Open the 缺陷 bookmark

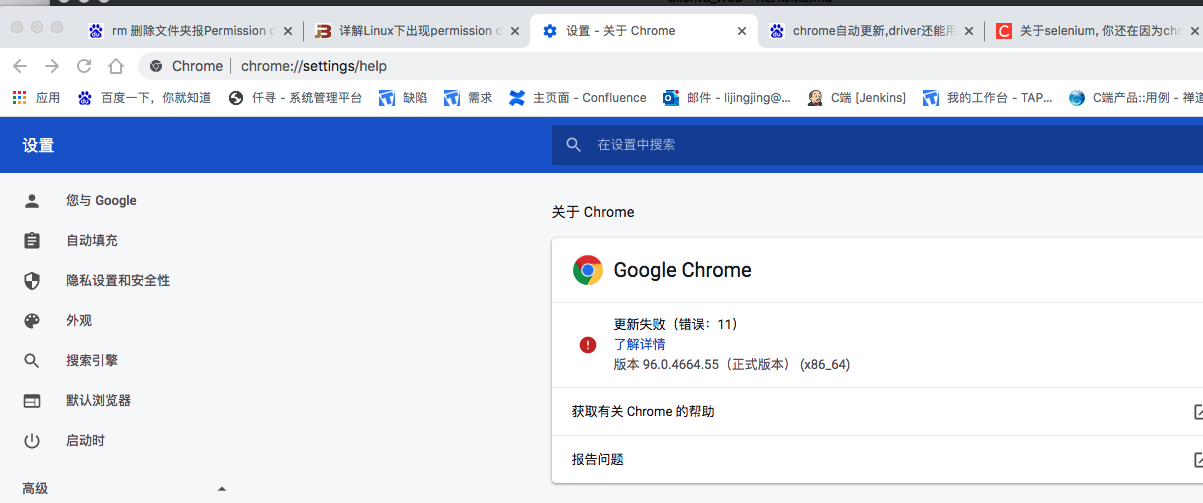[403, 98]
